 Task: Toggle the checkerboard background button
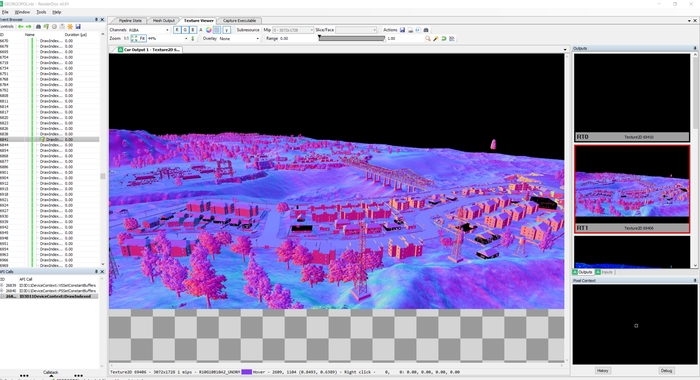click(x=217, y=30)
